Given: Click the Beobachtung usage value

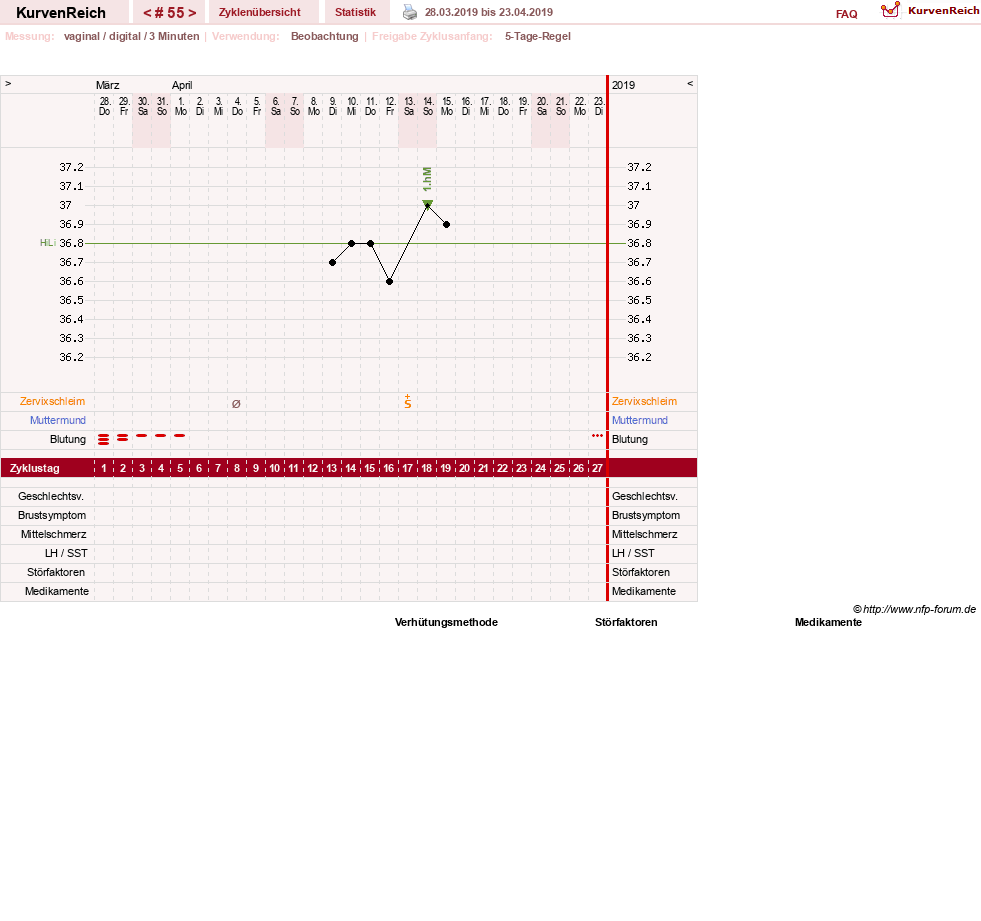Looking at the screenshot, I should 325,36.
